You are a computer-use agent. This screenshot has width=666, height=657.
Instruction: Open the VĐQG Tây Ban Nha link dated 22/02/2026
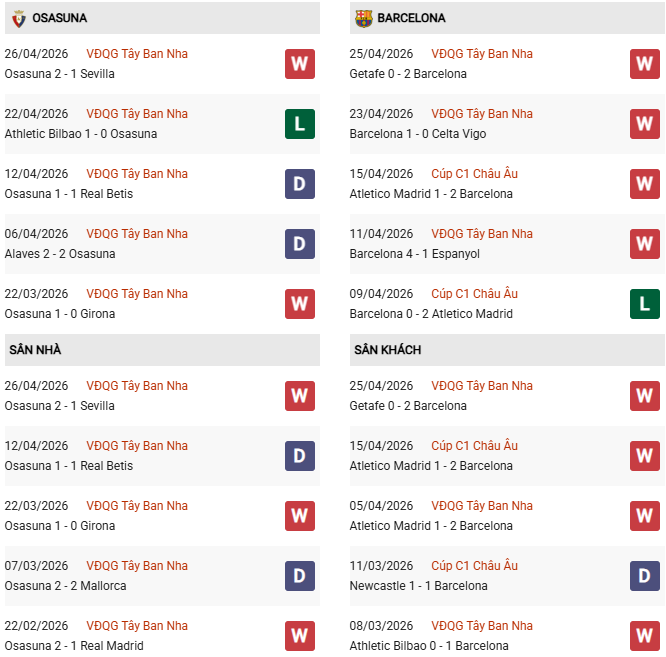tap(137, 626)
